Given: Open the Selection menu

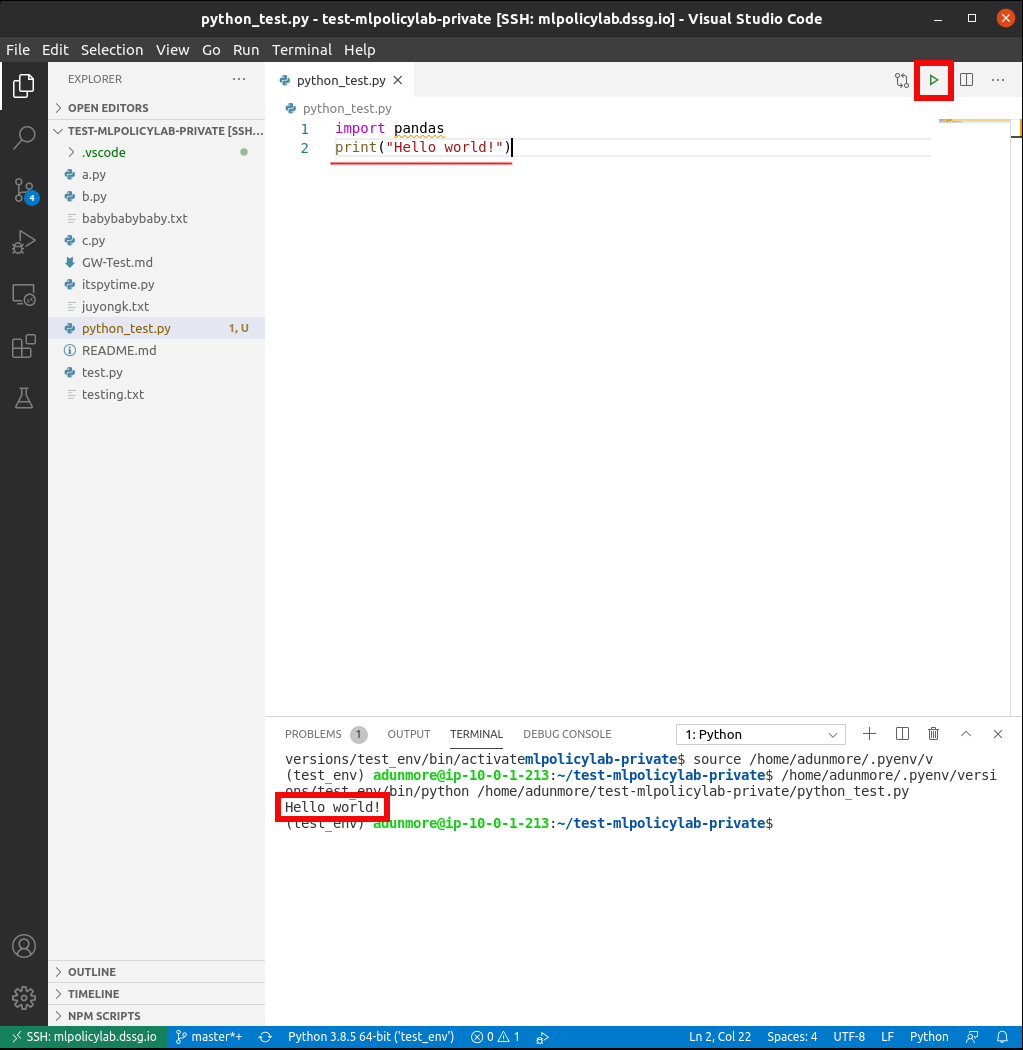Looking at the screenshot, I should coord(112,50).
